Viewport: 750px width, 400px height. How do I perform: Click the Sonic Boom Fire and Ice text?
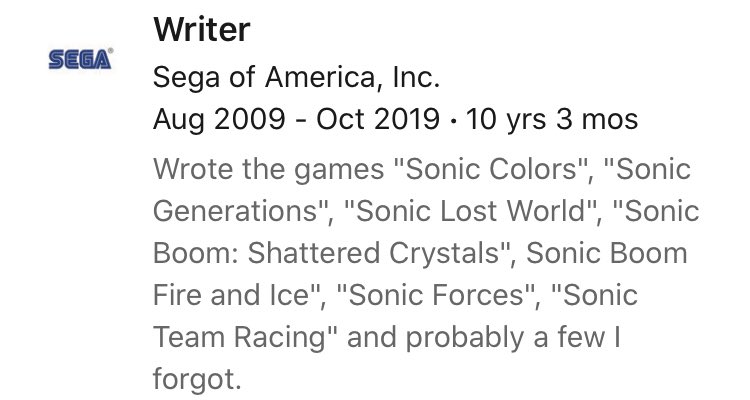click(420, 275)
